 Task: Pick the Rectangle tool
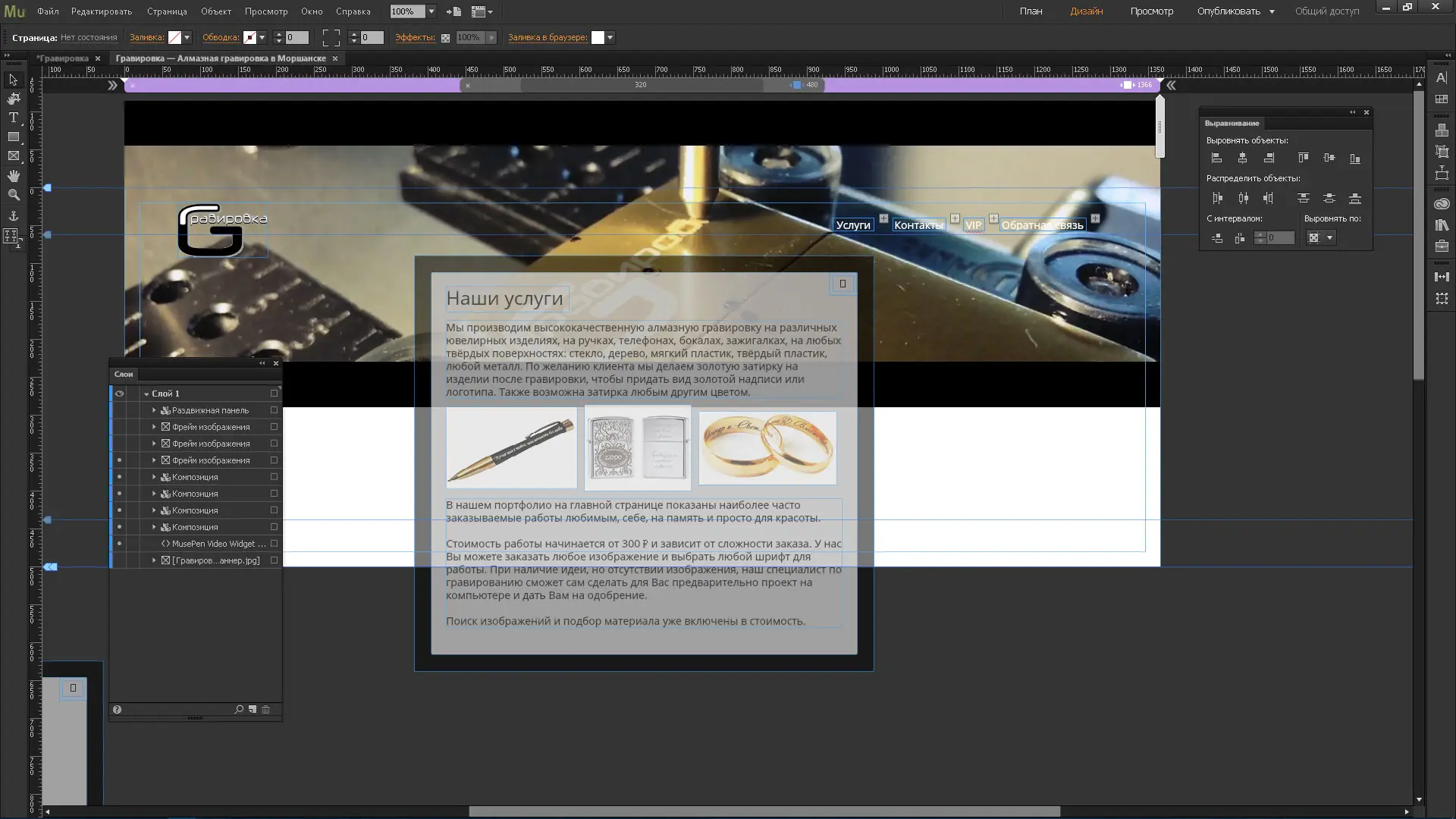click(x=13, y=137)
